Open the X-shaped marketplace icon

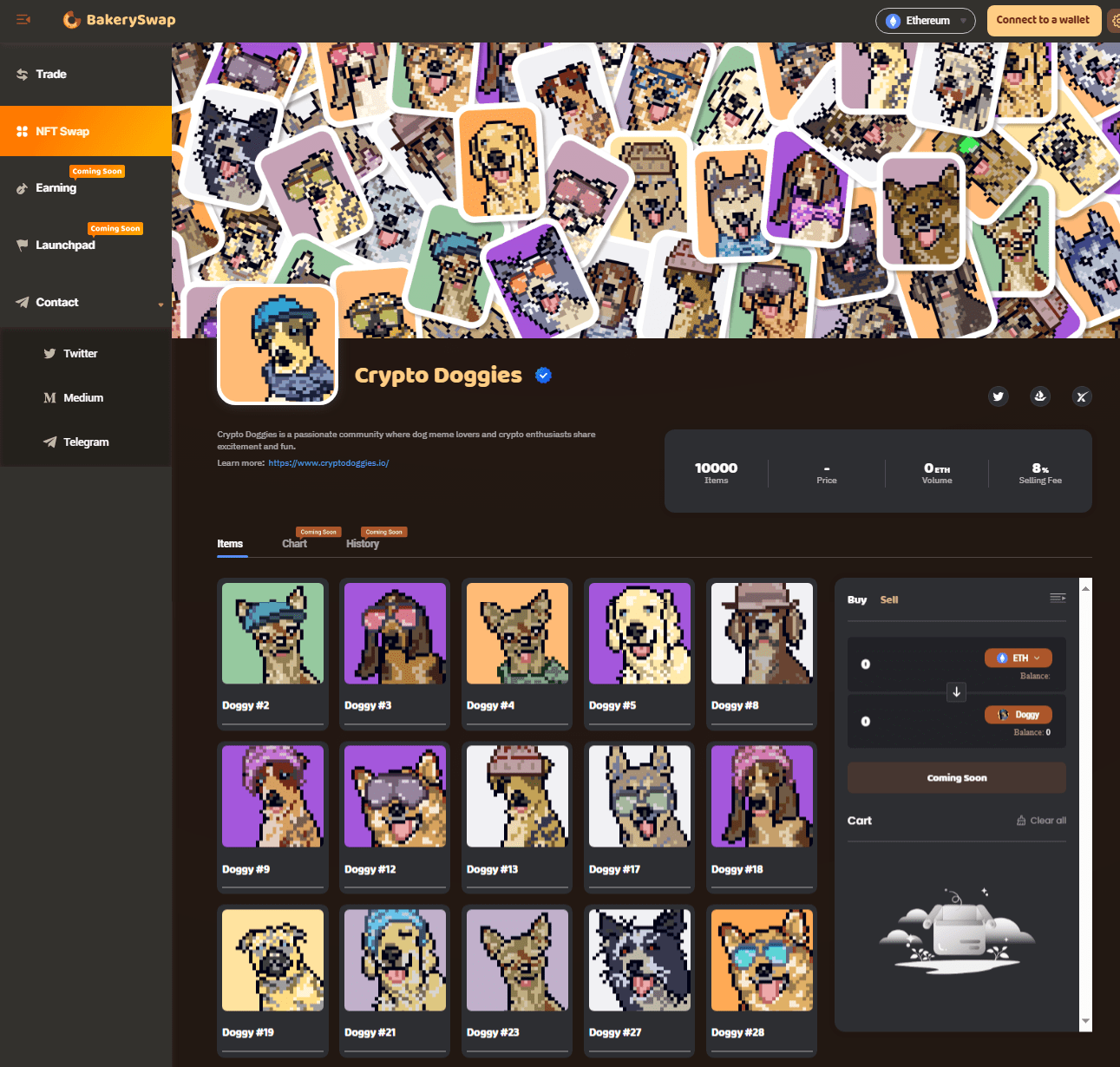(1081, 396)
